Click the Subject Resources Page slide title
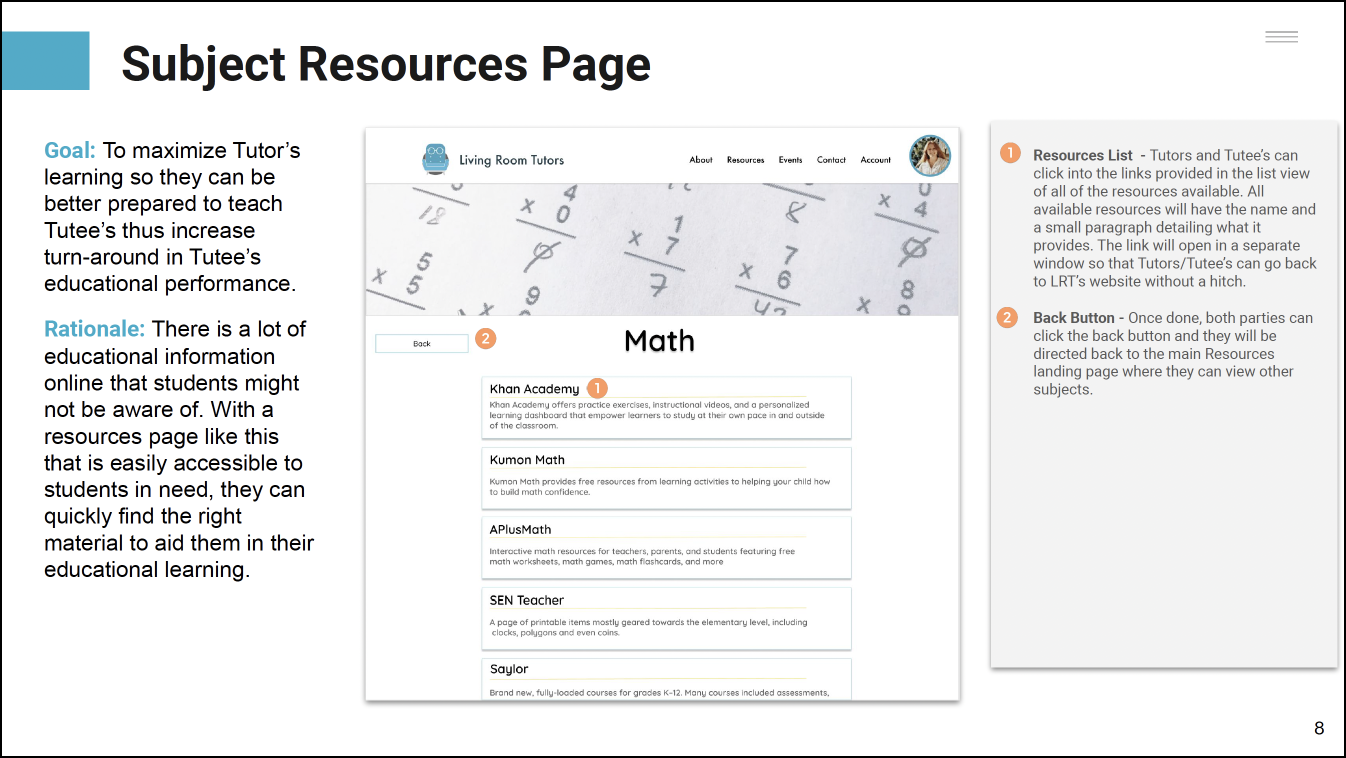Viewport: 1346px width, 758px height. click(x=386, y=64)
